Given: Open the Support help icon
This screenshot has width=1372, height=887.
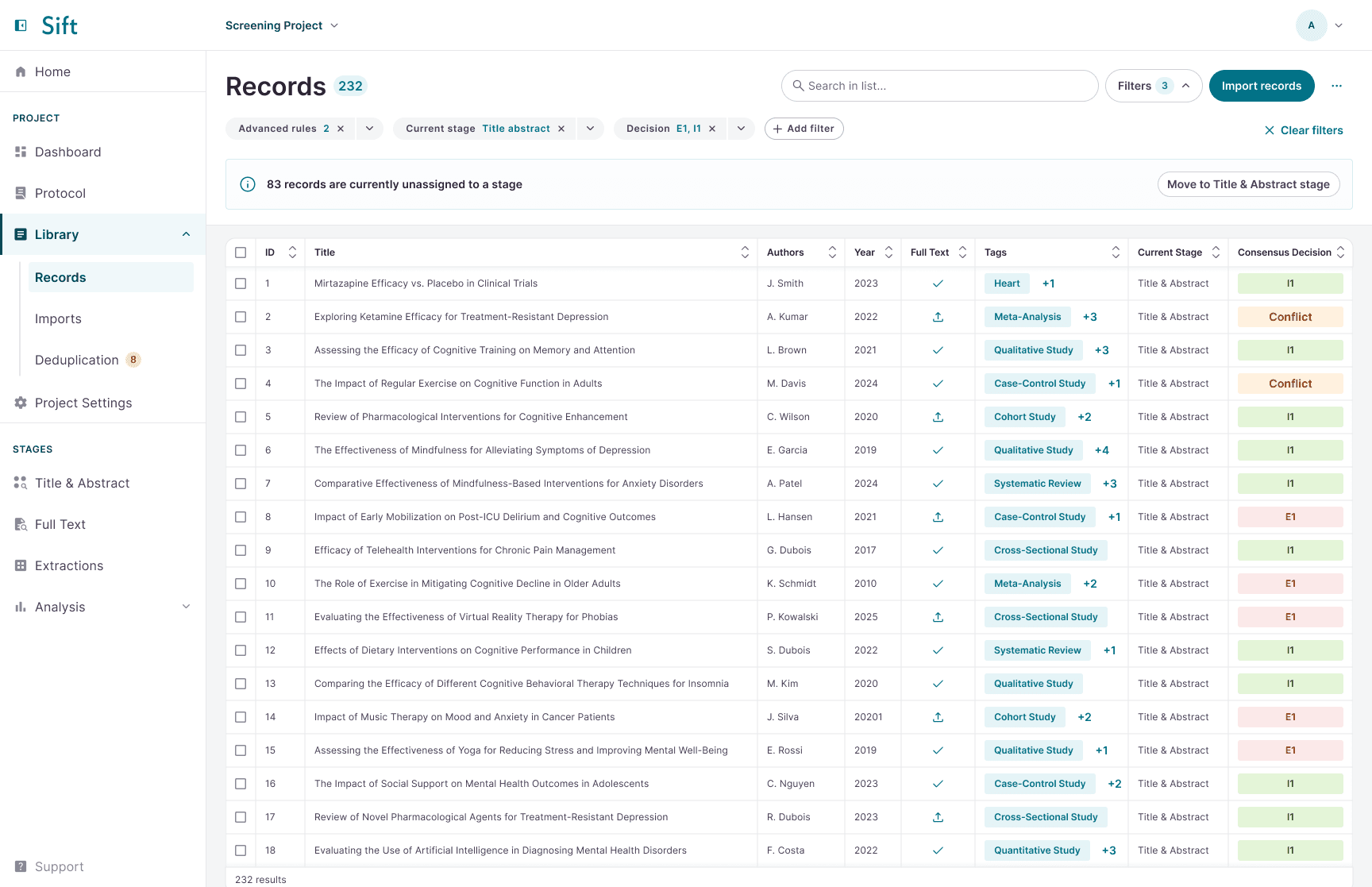Looking at the screenshot, I should [21, 866].
